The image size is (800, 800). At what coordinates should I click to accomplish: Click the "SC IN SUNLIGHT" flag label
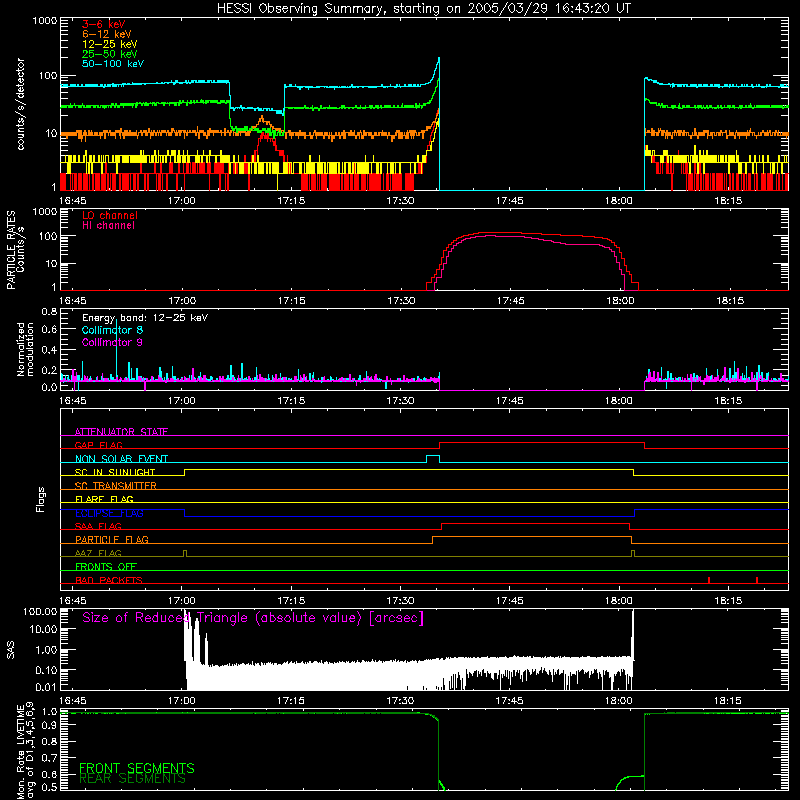pyautogui.click(x=115, y=472)
